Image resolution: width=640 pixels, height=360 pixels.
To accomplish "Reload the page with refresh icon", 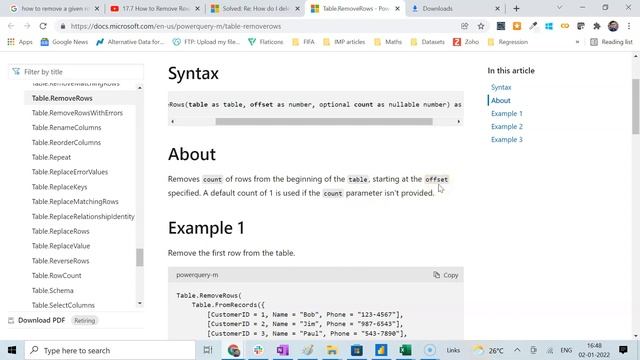I will click(x=43, y=26).
